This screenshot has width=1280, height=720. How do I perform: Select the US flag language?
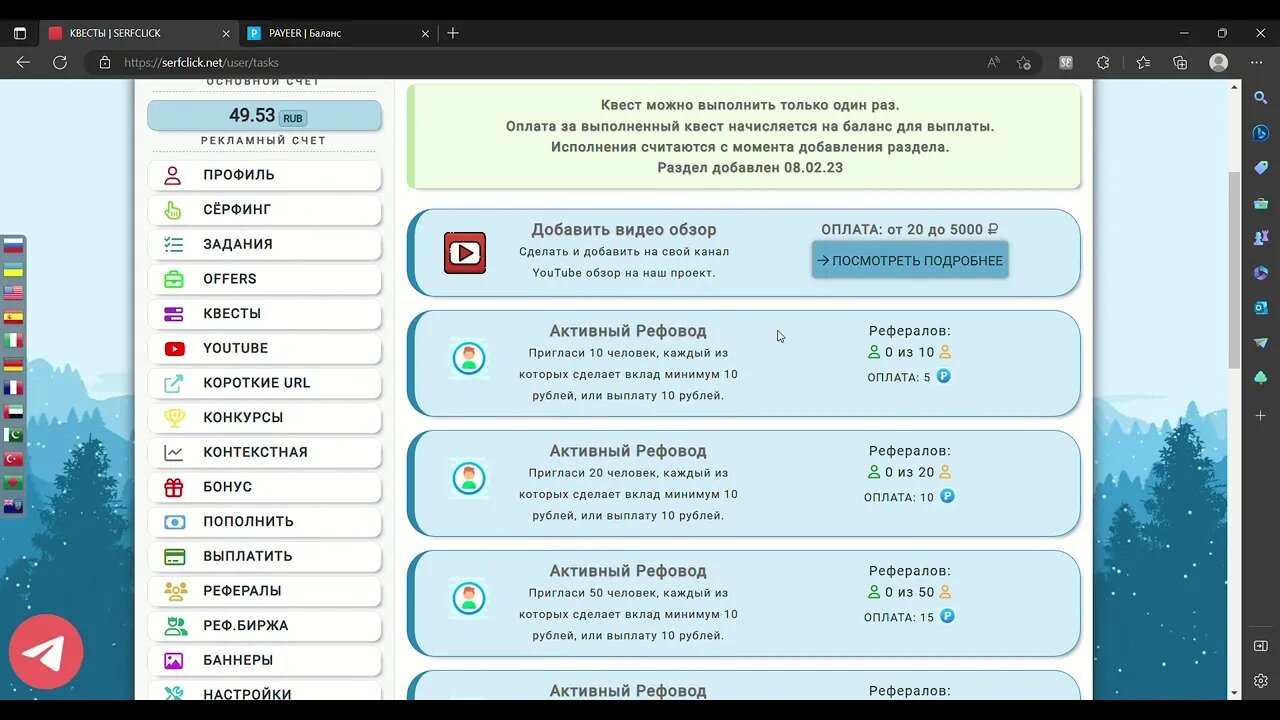[13, 293]
